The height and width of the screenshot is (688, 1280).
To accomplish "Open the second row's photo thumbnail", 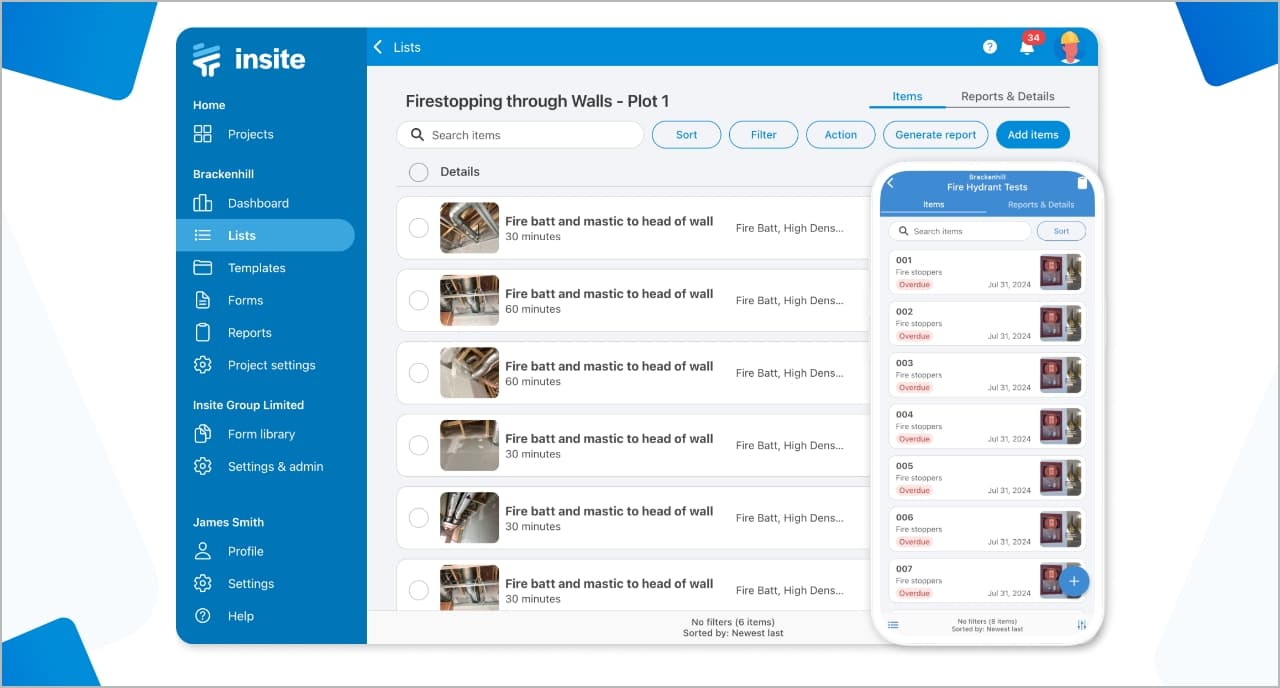I will coord(469,300).
